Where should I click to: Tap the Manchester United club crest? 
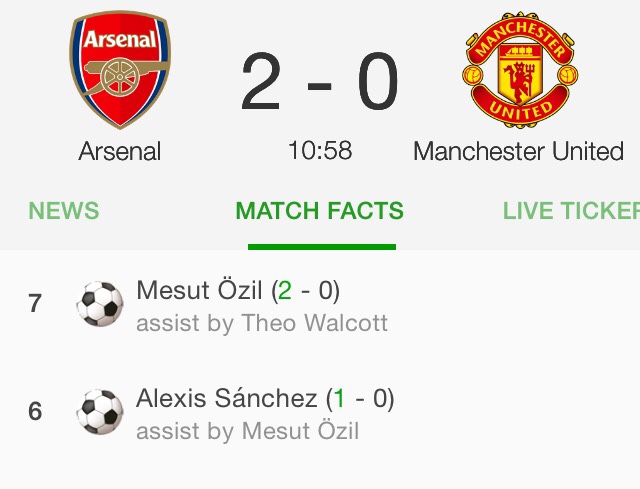click(519, 70)
